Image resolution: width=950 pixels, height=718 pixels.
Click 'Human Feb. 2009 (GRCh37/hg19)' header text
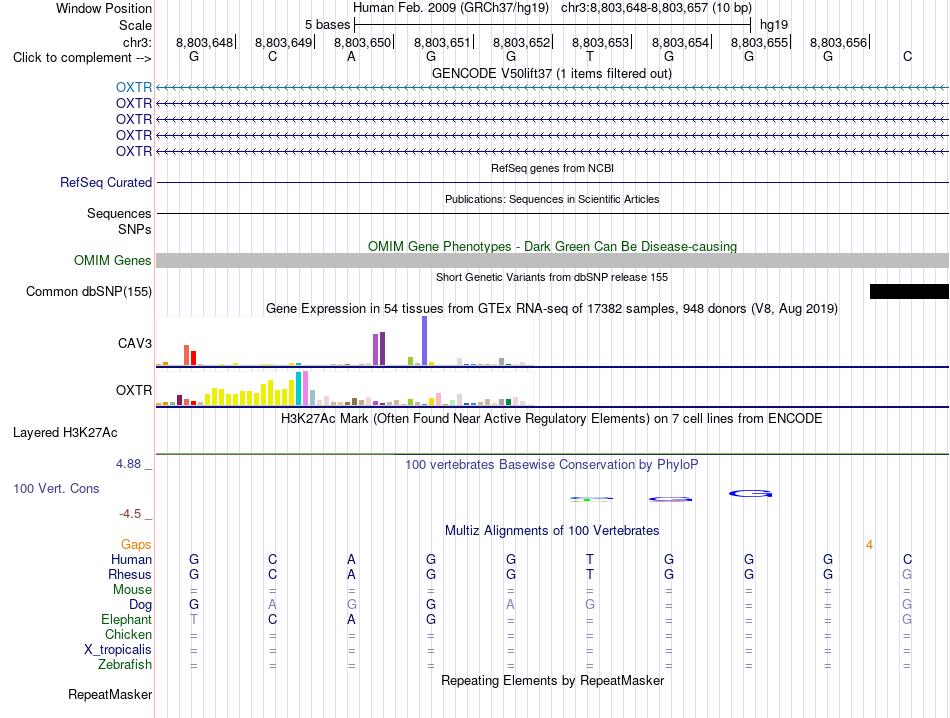click(451, 8)
